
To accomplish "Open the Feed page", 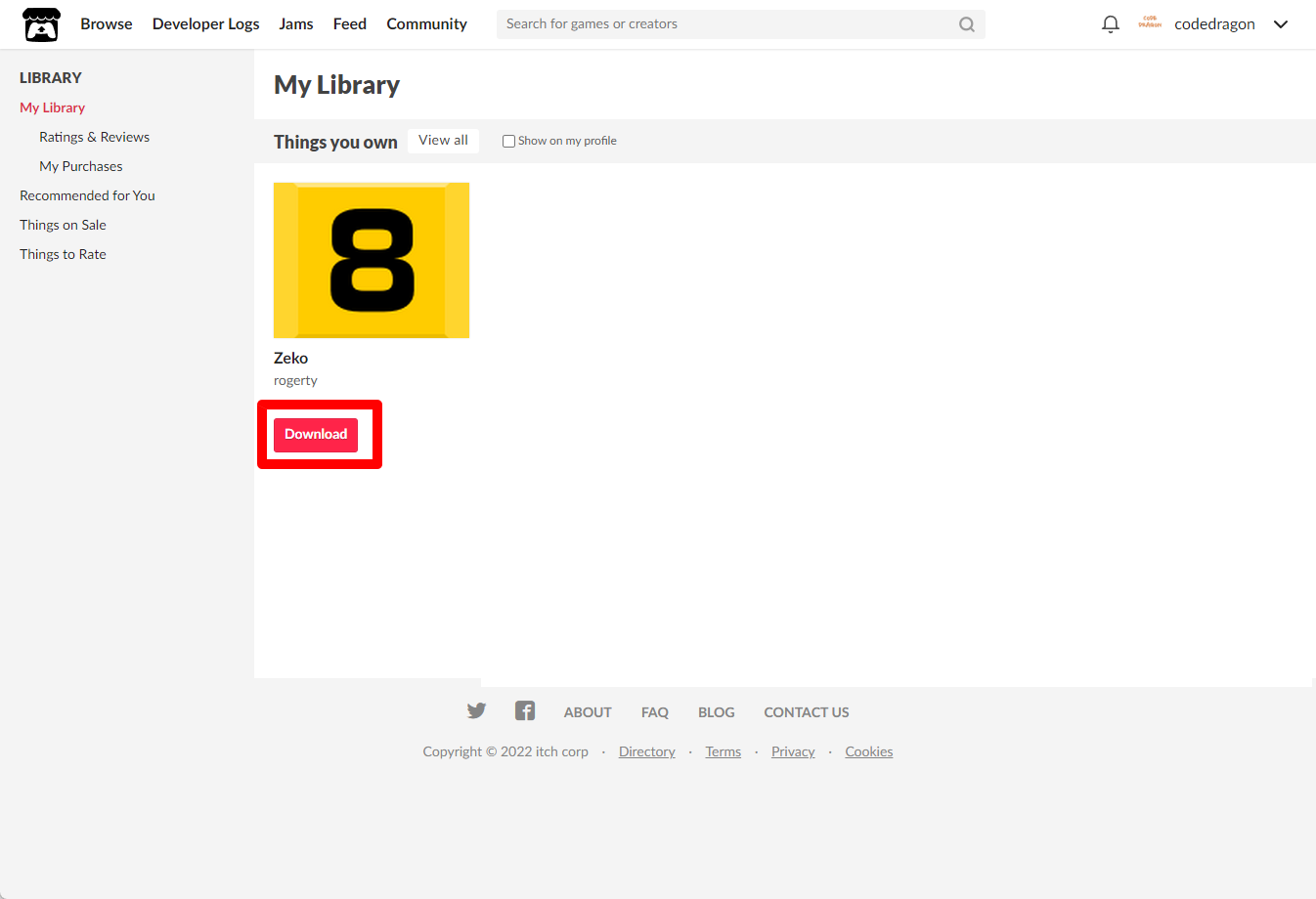I will [x=350, y=24].
